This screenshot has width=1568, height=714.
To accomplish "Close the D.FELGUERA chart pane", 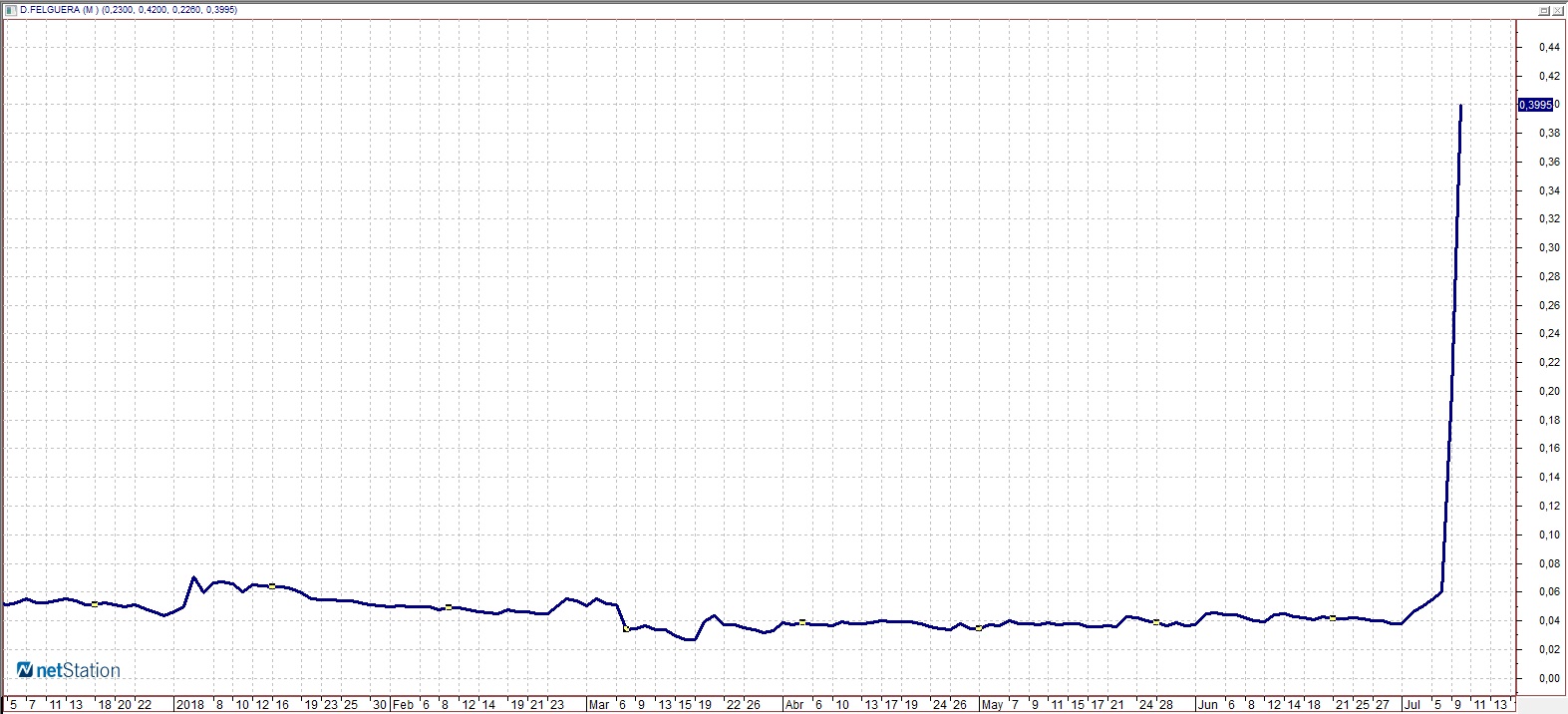I will pyautogui.click(x=1557, y=10).
